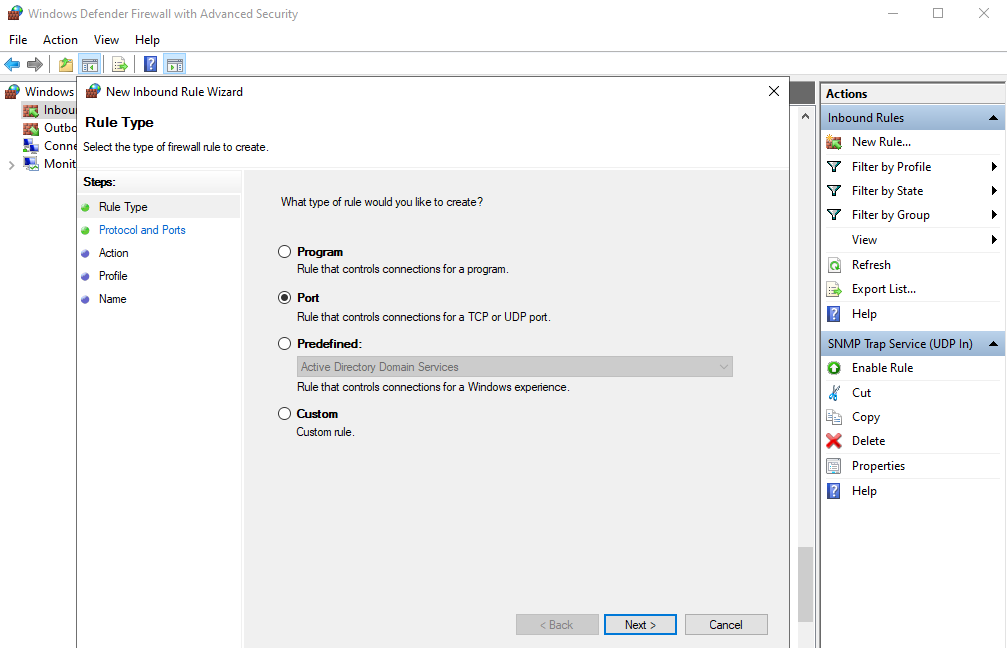The width and height of the screenshot is (1007, 648).
Task: Open the File menu
Action: coord(18,40)
